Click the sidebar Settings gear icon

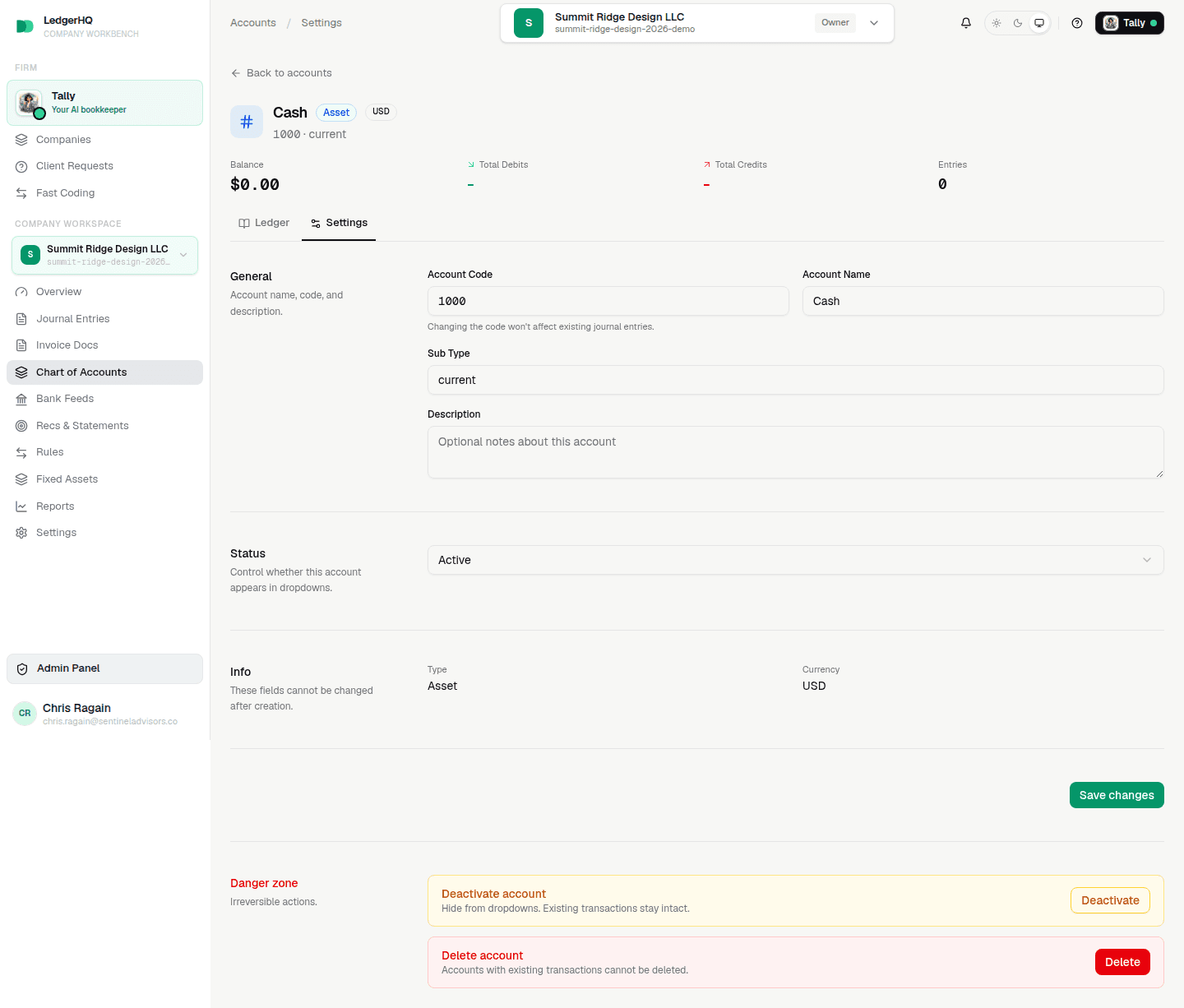(21, 533)
